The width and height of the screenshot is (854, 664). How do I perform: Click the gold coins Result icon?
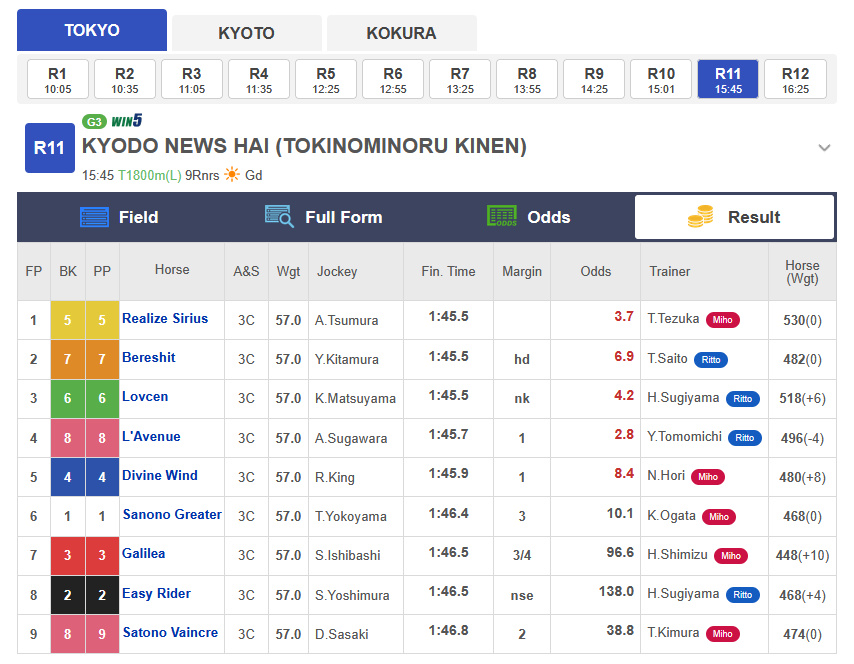(x=700, y=216)
